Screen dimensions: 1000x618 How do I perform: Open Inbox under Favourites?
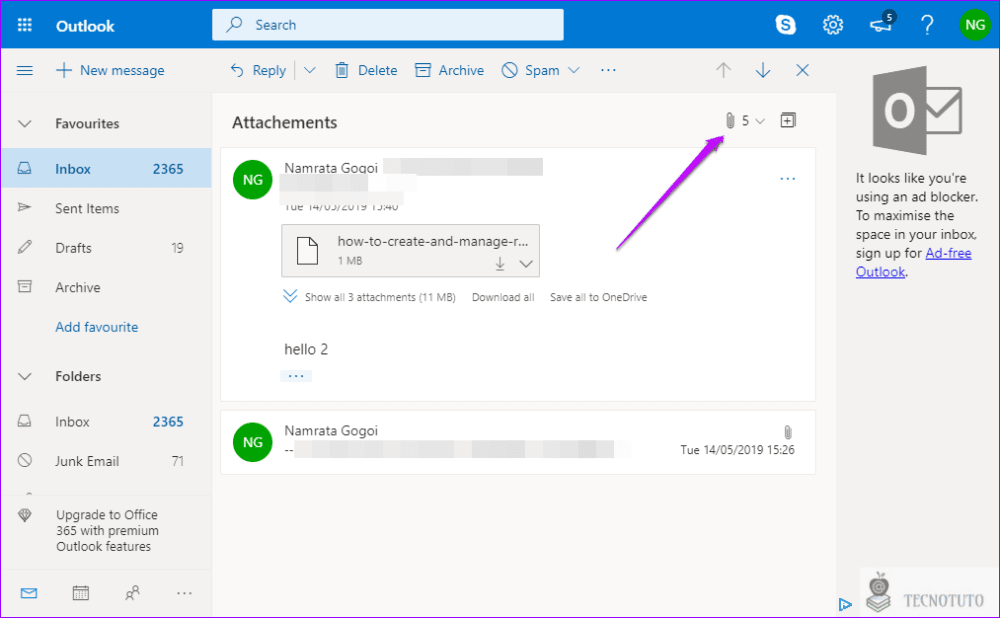pyautogui.click(x=106, y=168)
